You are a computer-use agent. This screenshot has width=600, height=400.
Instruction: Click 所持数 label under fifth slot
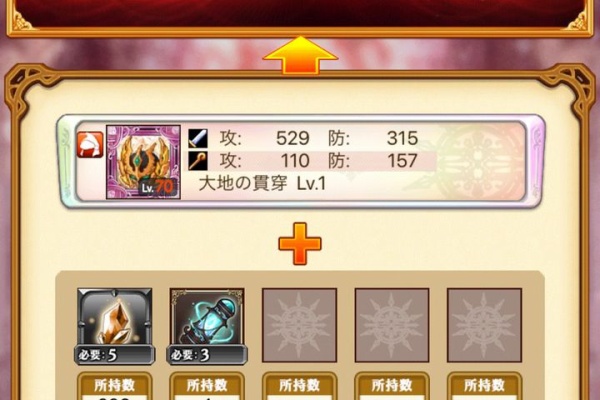click(x=484, y=385)
